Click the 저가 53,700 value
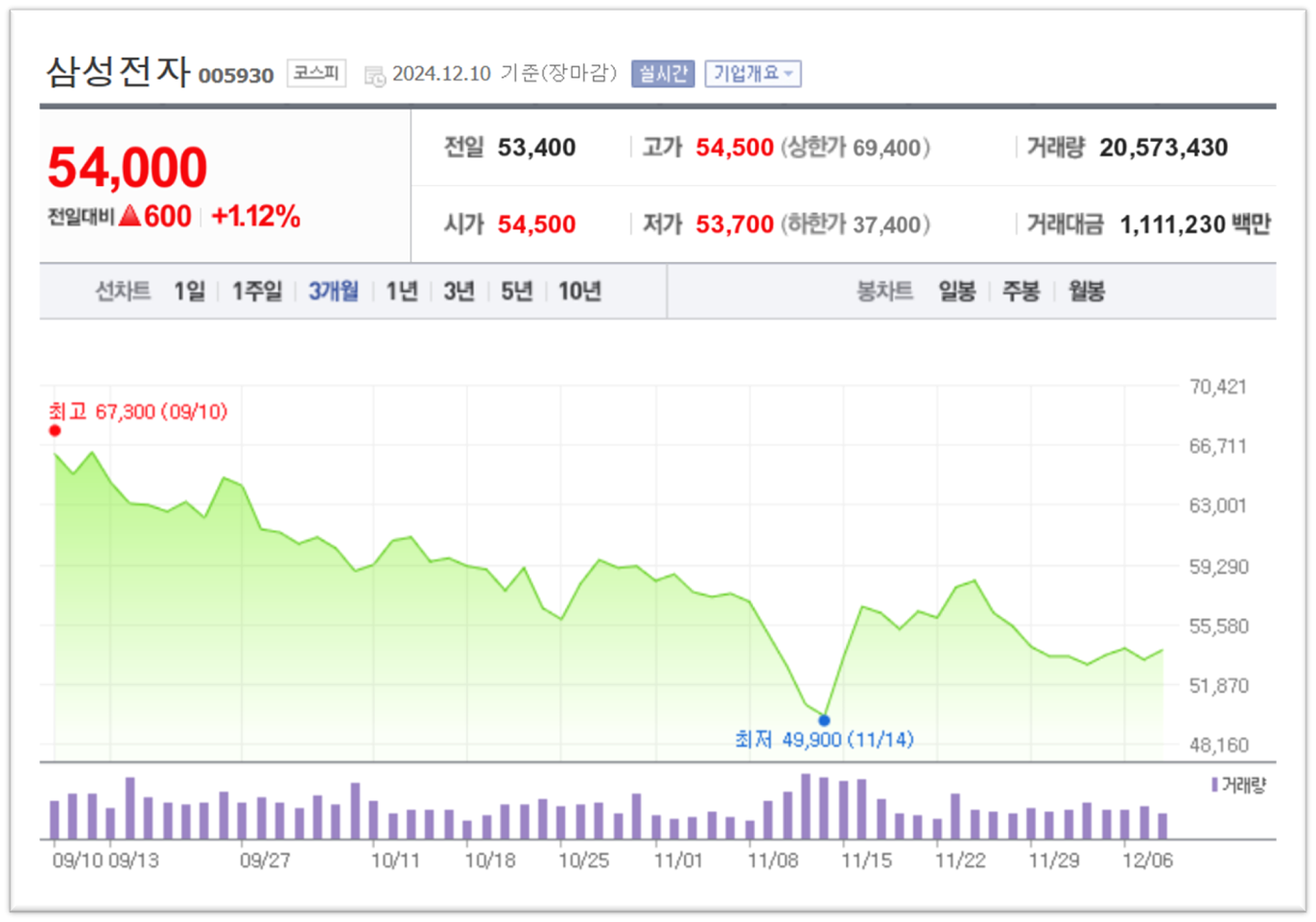Image resolution: width=1316 pixels, height=922 pixels. click(735, 225)
